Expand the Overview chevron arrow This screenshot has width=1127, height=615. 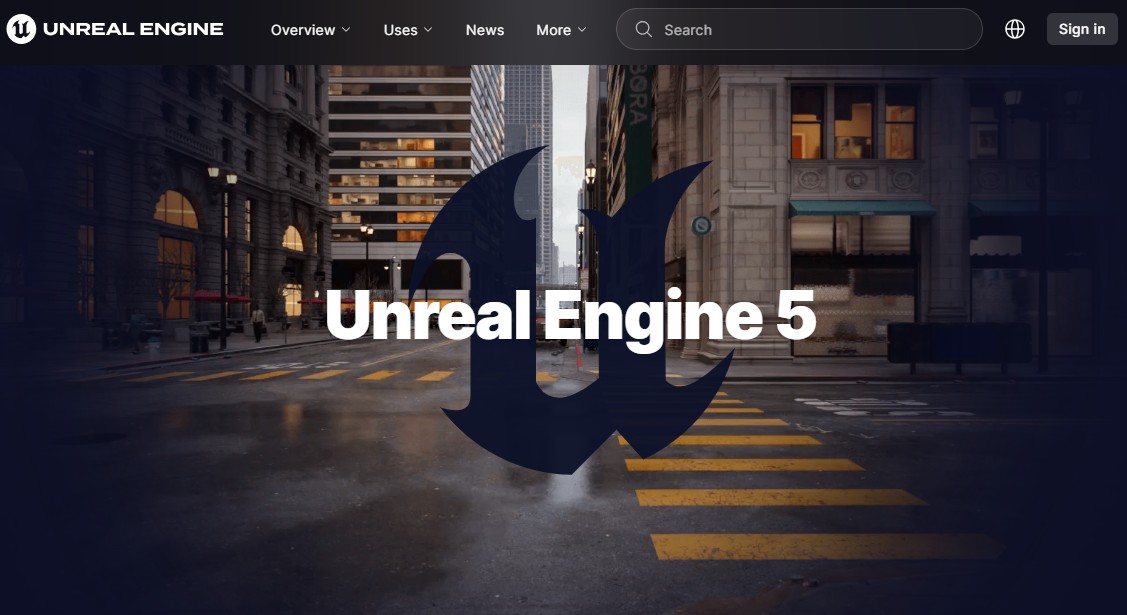coord(346,29)
